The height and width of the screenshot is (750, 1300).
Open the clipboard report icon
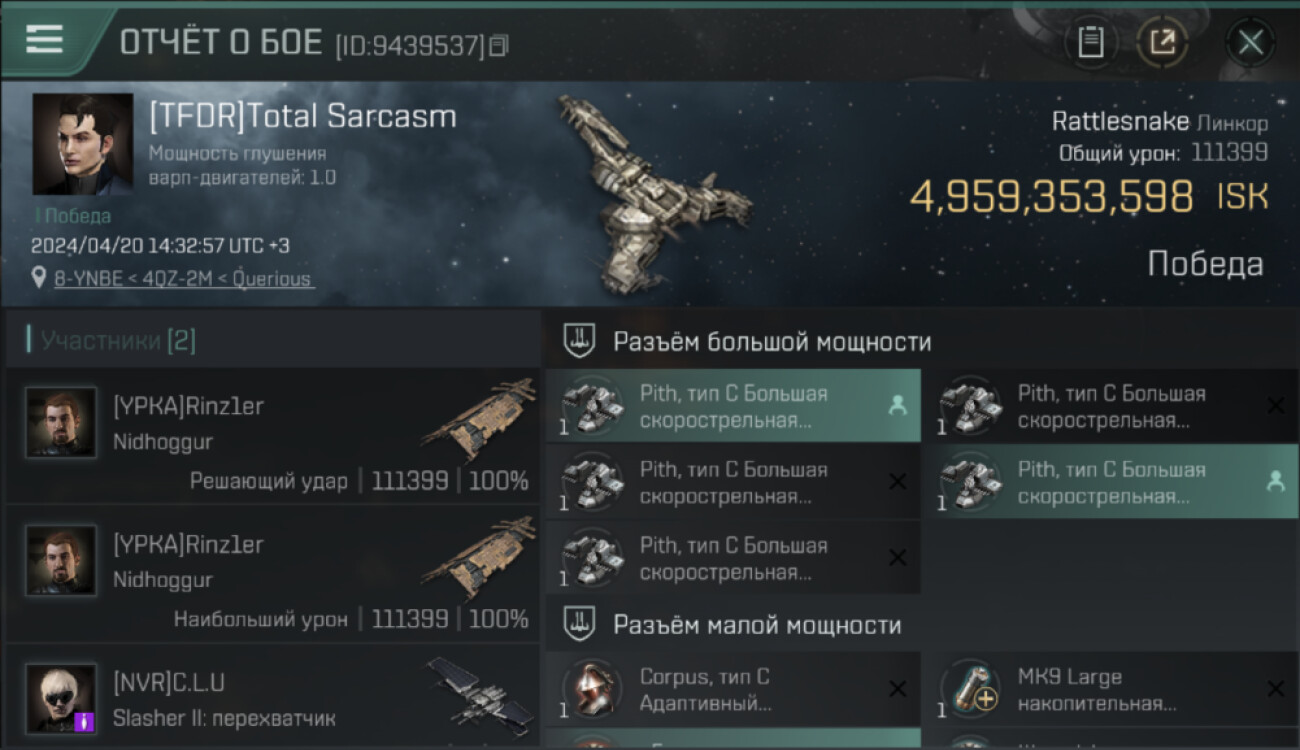click(x=1090, y=42)
